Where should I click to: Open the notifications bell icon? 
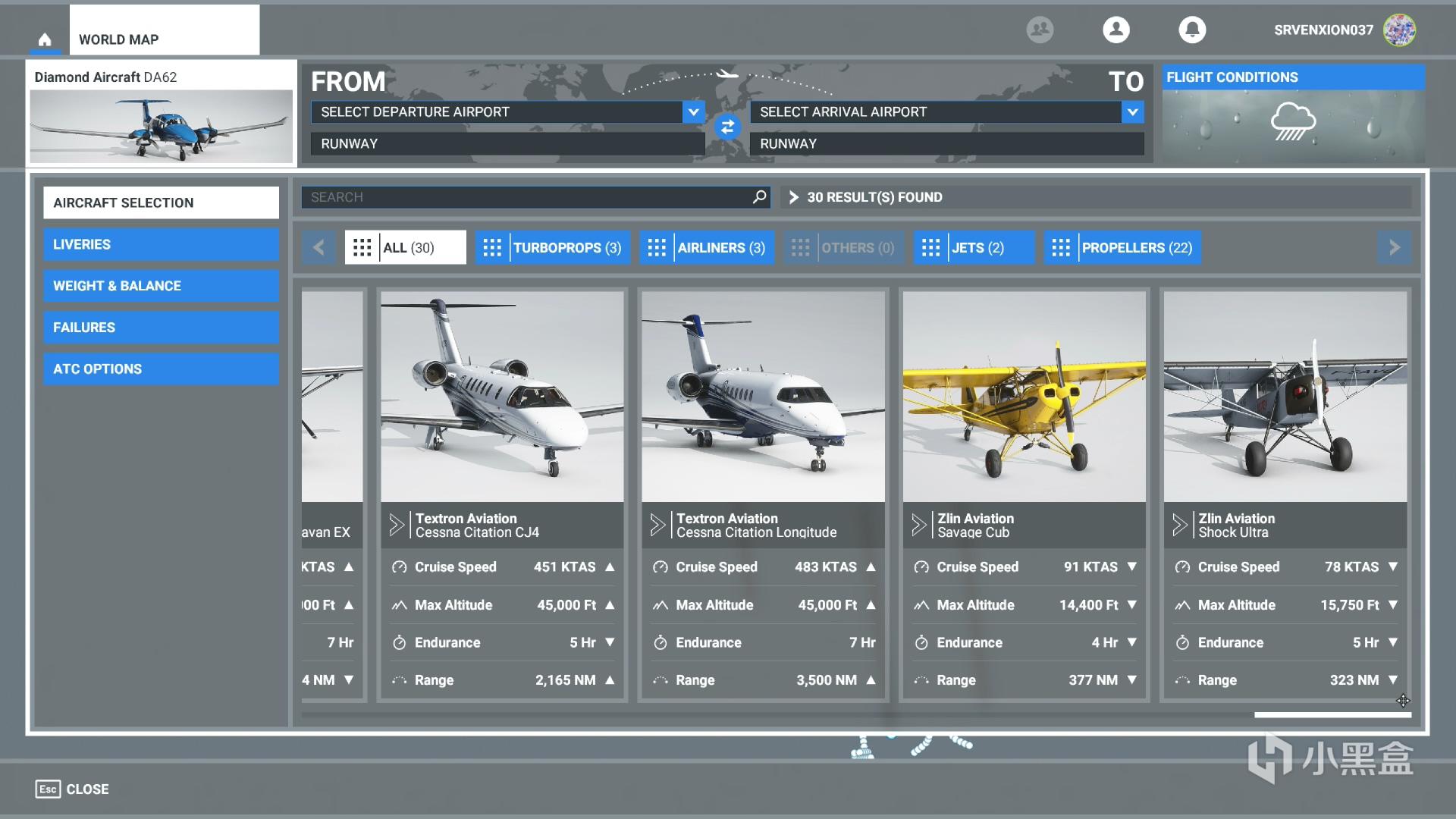coord(1192,30)
